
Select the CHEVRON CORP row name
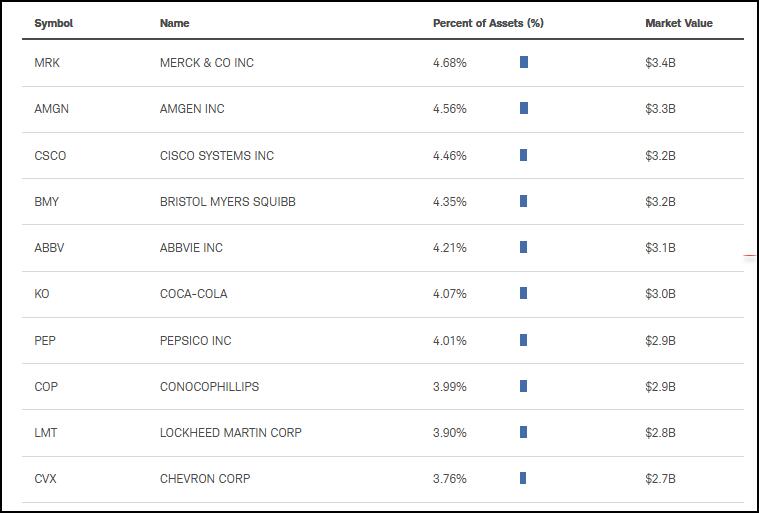[x=205, y=479]
